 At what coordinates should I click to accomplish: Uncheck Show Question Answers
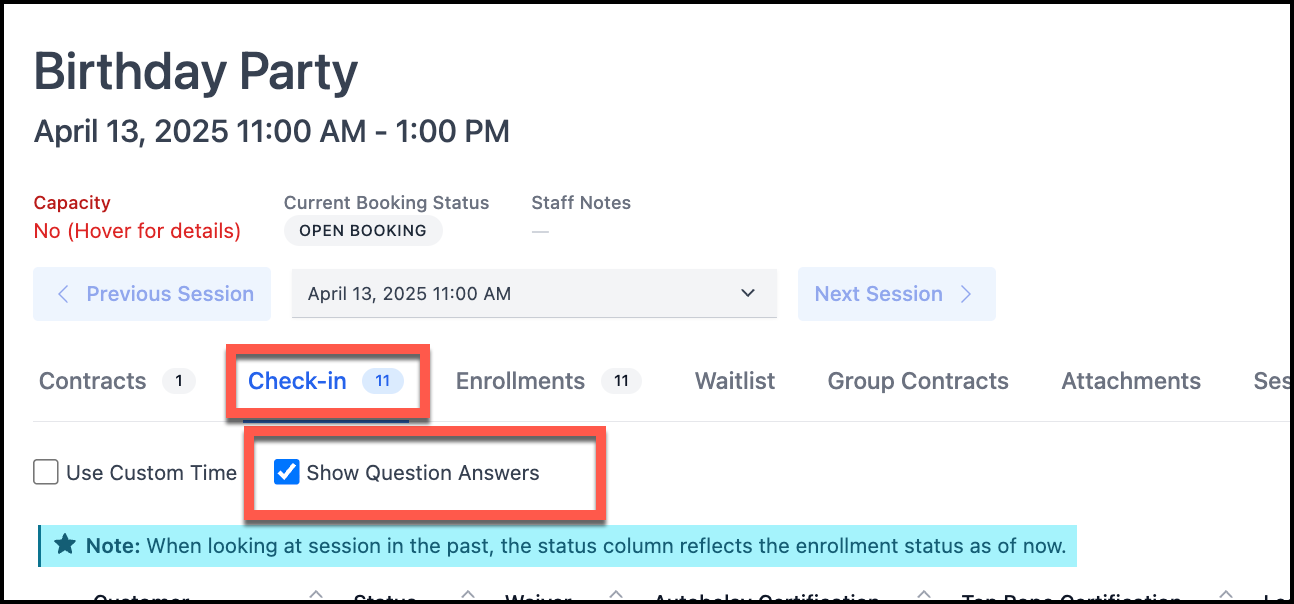coord(287,473)
